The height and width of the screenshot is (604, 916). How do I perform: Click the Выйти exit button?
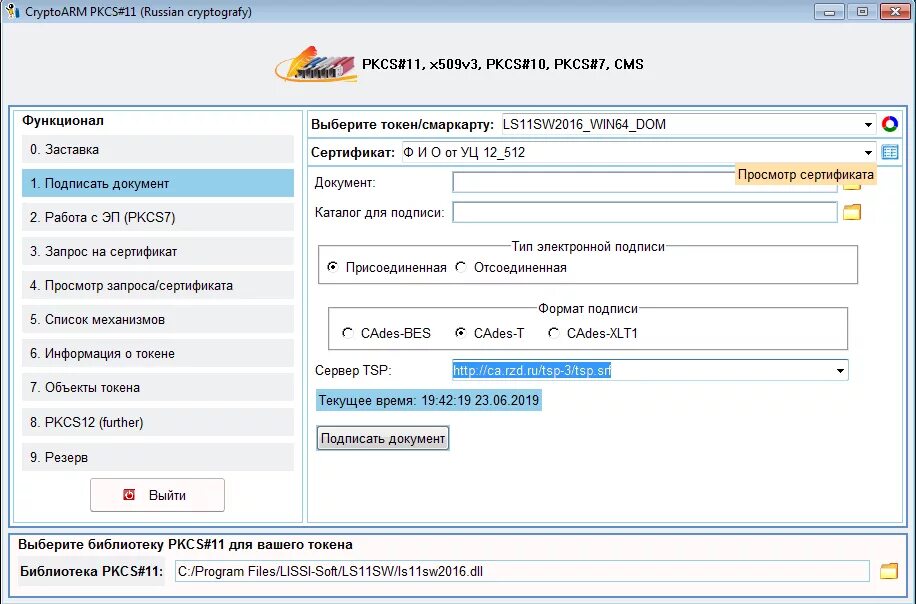pyautogui.click(x=157, y=495)
